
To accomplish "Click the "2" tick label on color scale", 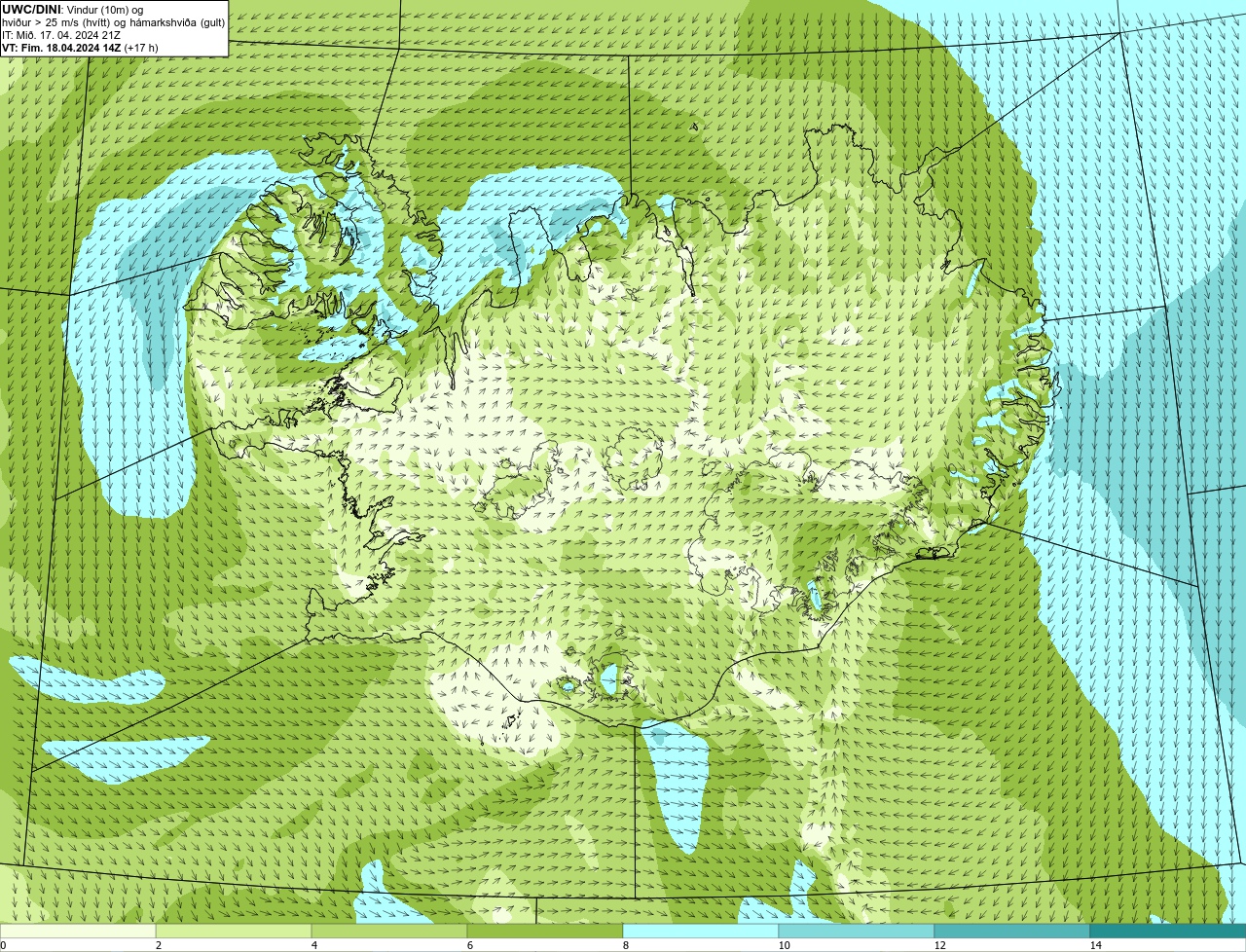I will [158, 945].
